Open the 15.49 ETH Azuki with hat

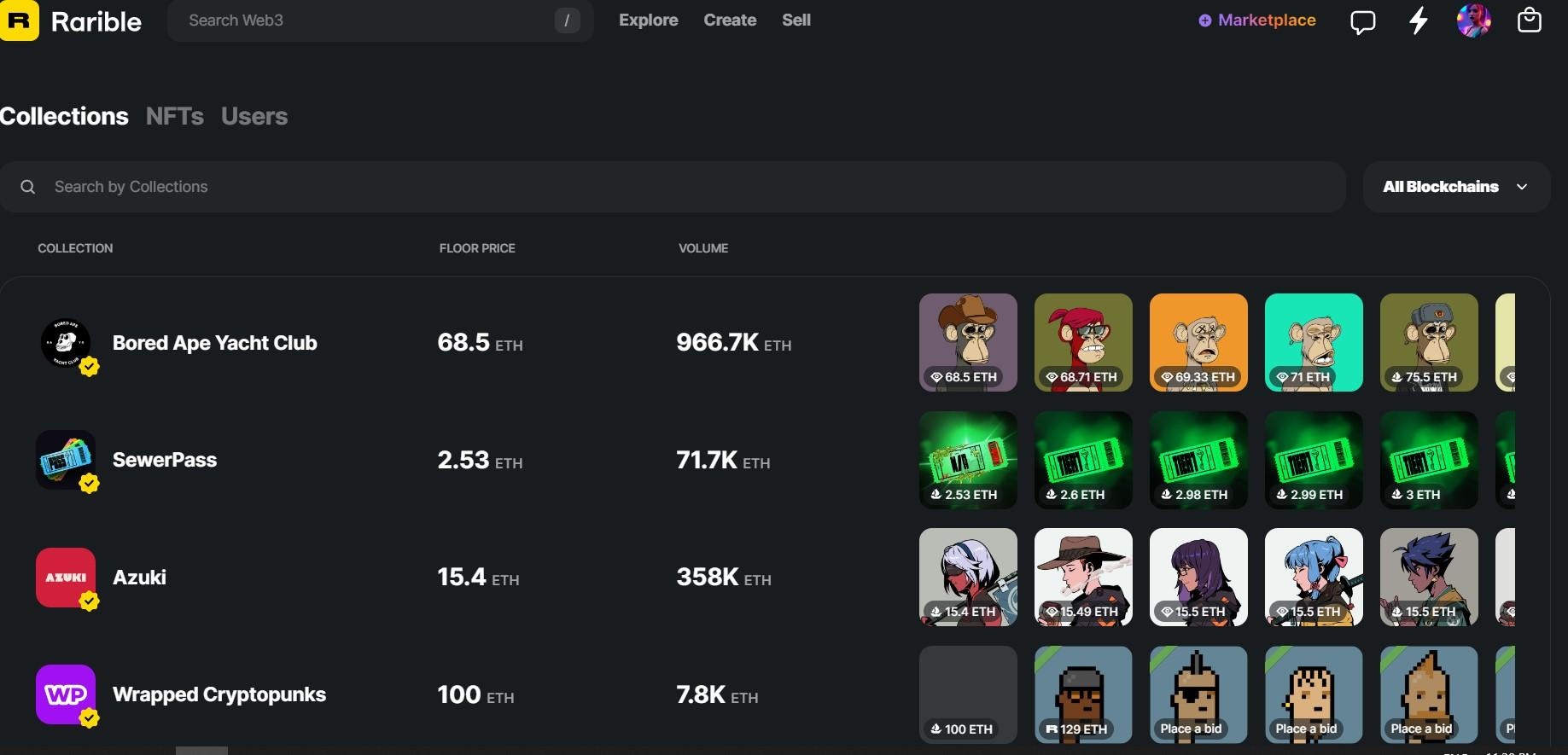pyautogui.click(x=1083, y=578)
